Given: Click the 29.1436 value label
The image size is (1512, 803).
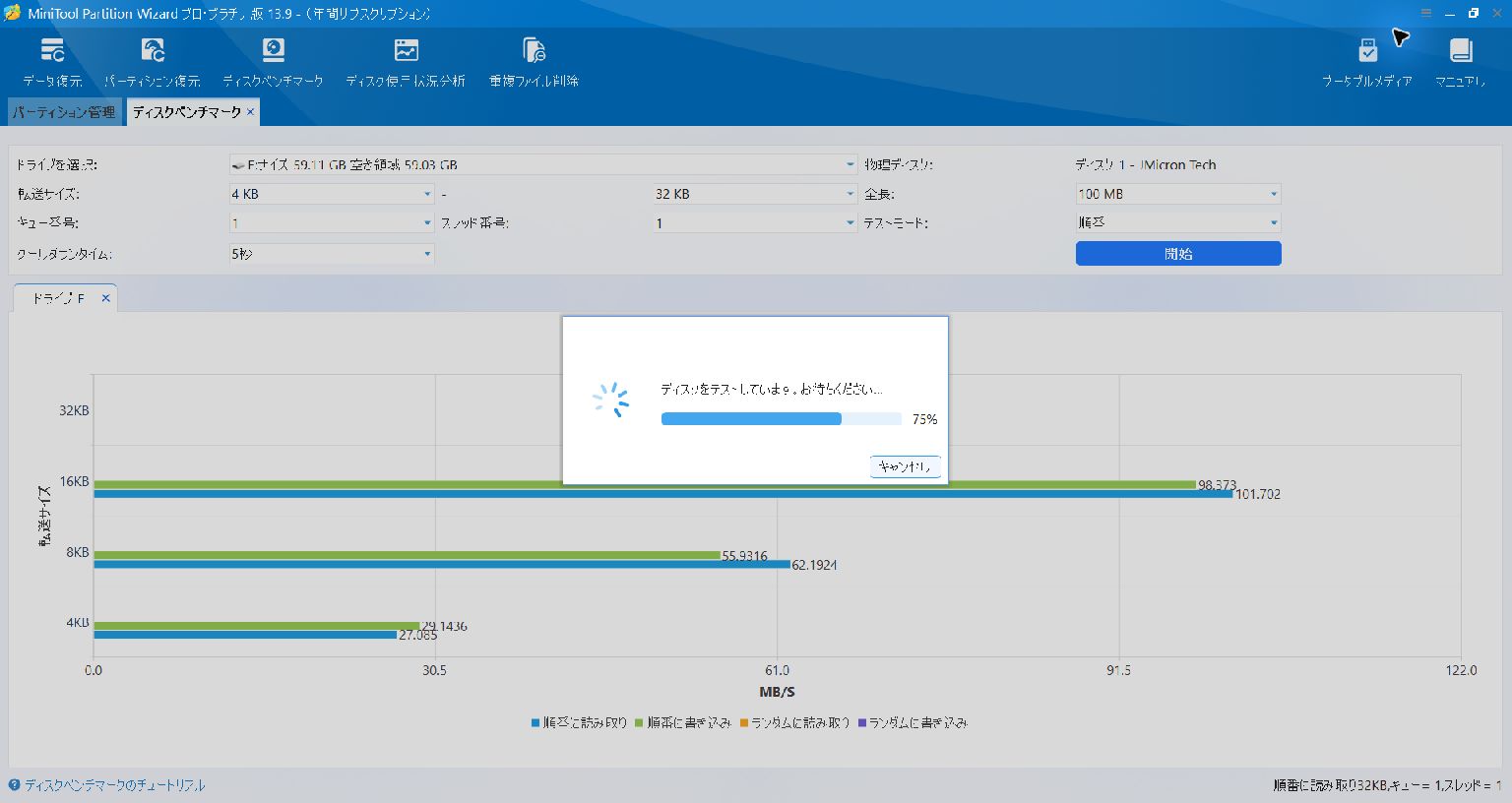Looking at the screenshot, I should [445, 626].
